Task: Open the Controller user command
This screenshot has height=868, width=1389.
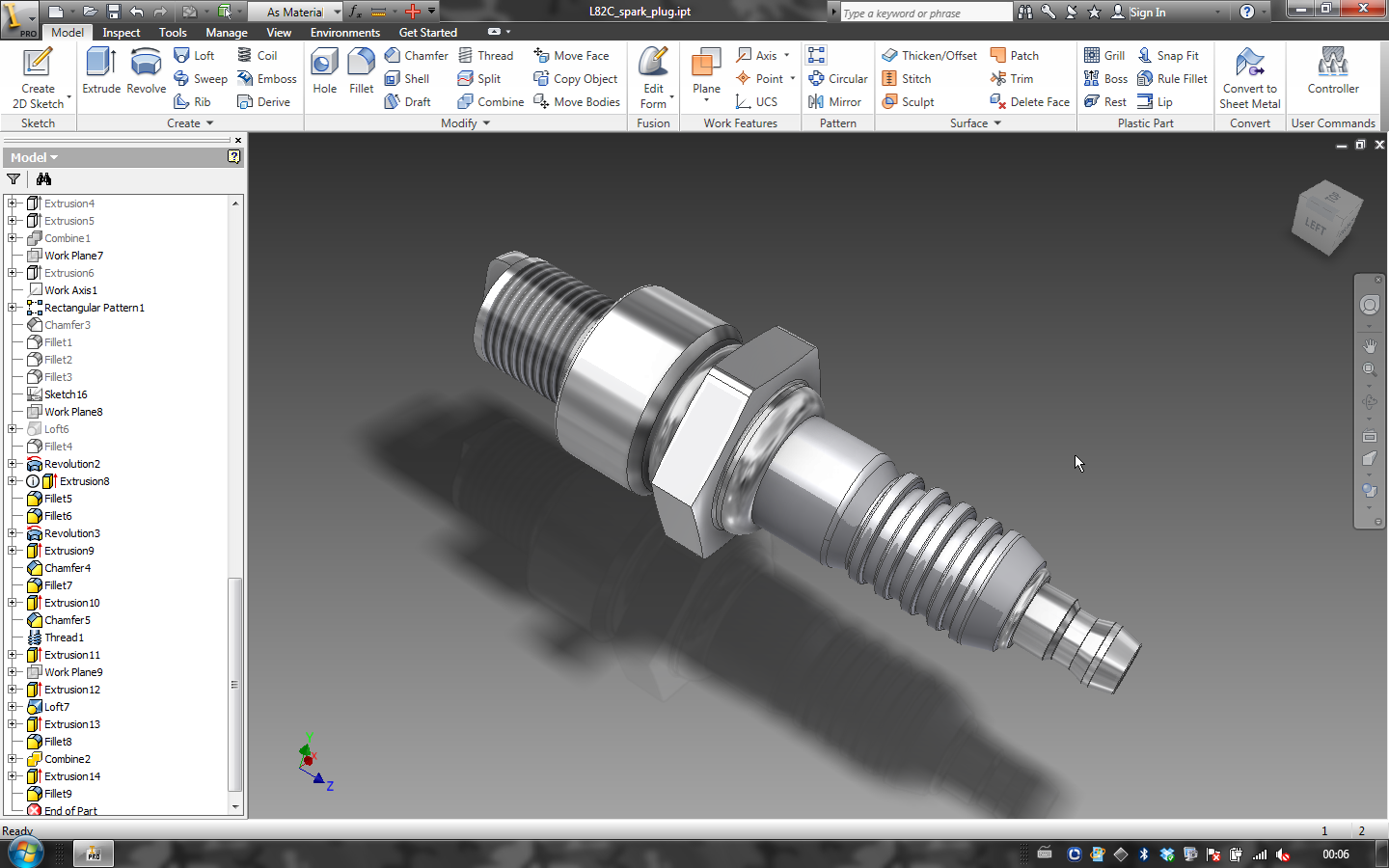Action: pyautogui.click(x=1333, y=70)
